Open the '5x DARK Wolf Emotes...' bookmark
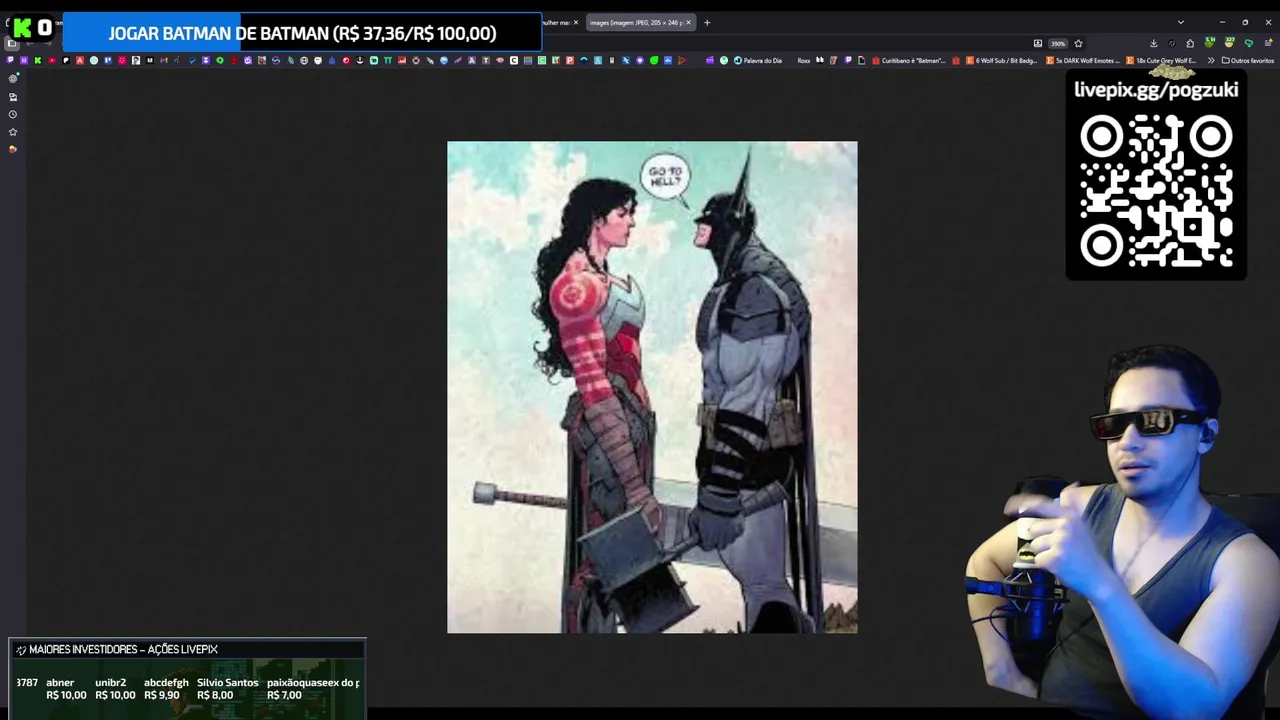The image size is (1280, 720). click(1083, 60)
